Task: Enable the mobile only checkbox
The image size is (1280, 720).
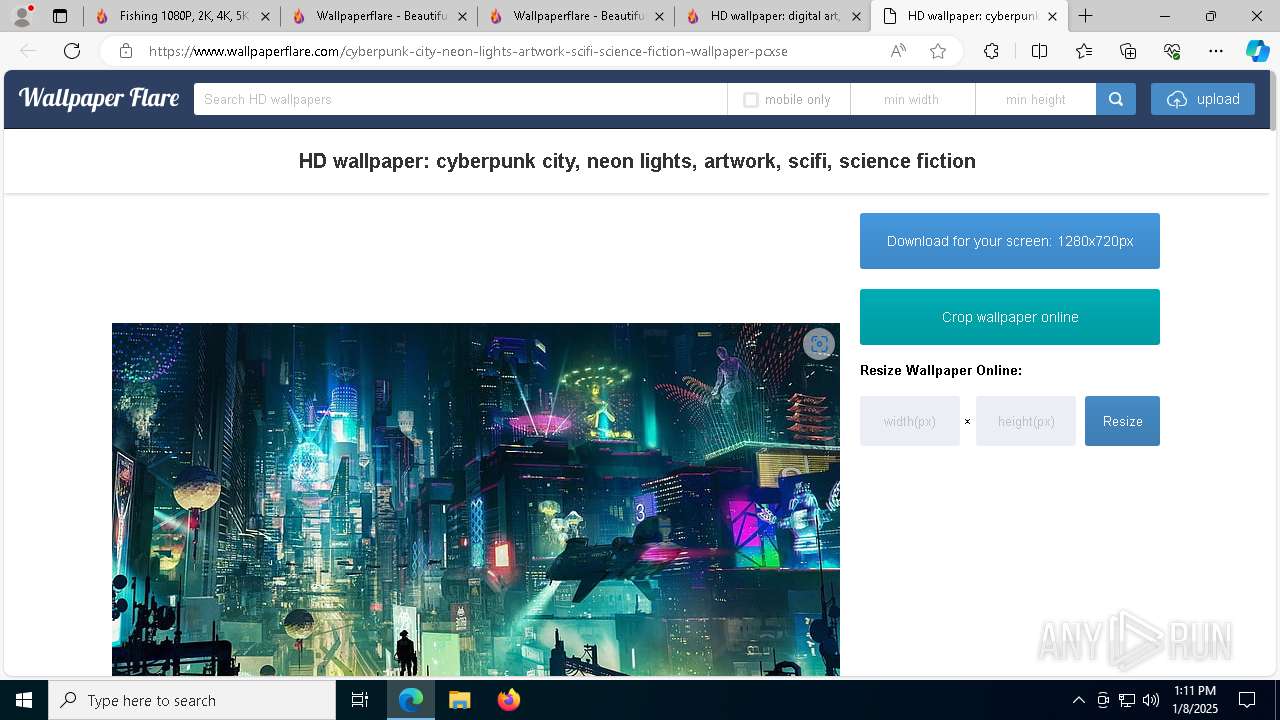Action: point(751,100)
